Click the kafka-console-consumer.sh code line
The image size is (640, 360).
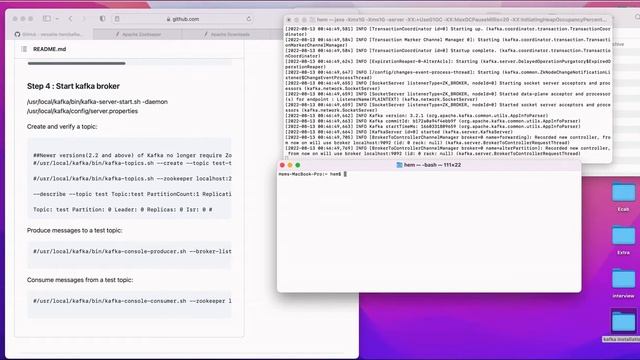coord(132,301)
